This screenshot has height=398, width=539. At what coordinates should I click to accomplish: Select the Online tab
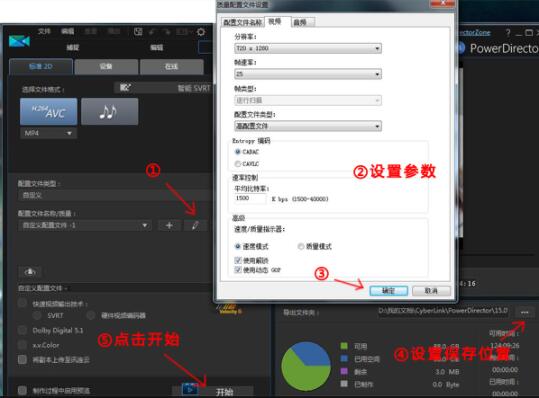pos(172,66)
